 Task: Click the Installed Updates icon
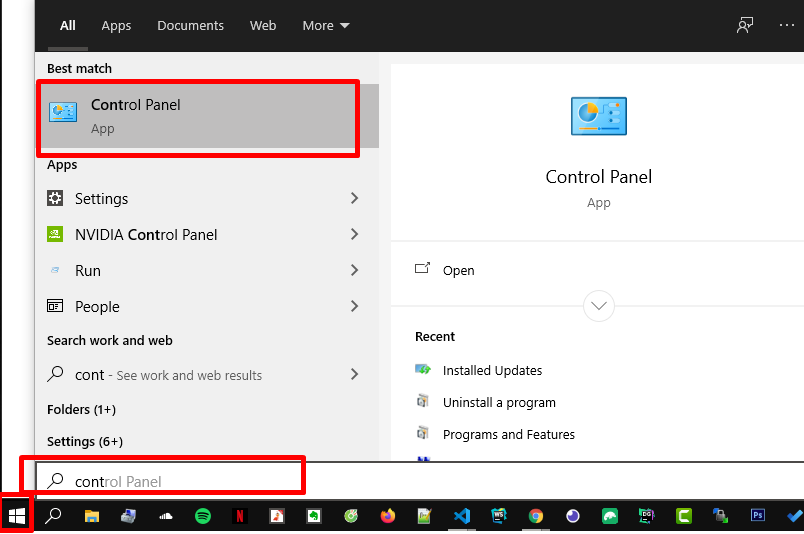pyautogui.click(x=423, y=369)
